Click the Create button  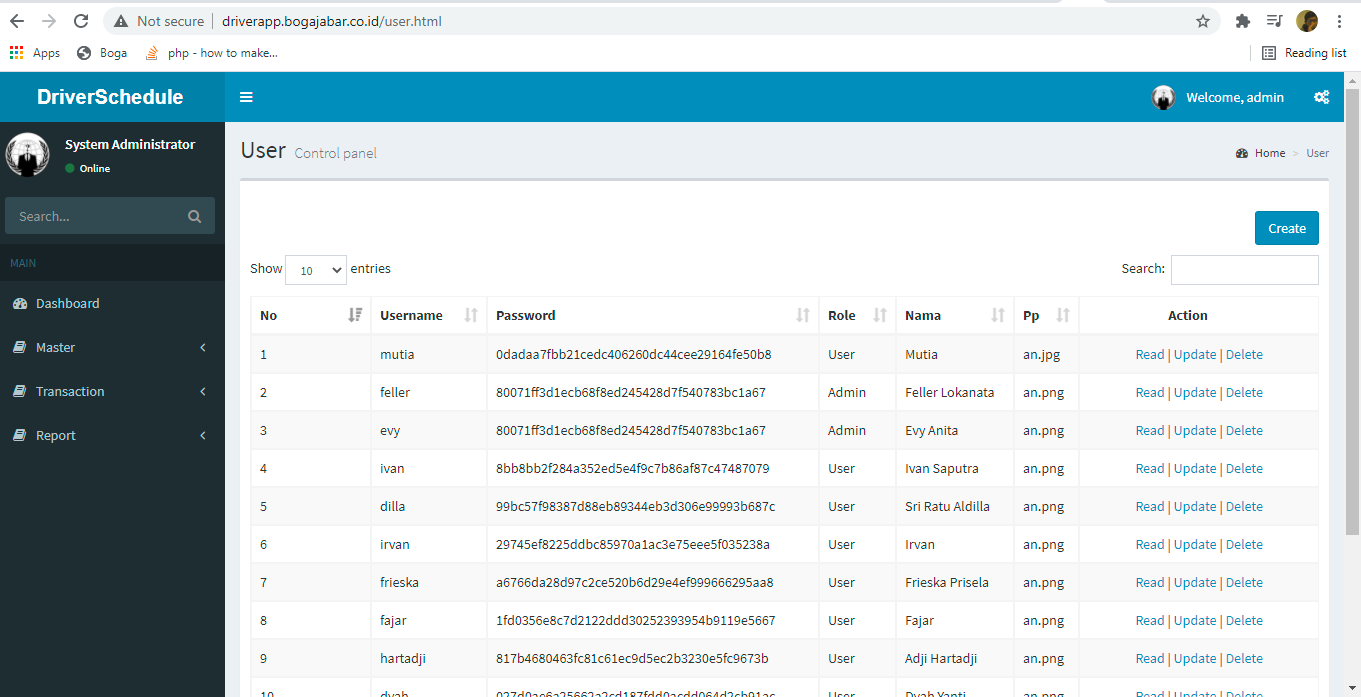tap(1287, 228)
